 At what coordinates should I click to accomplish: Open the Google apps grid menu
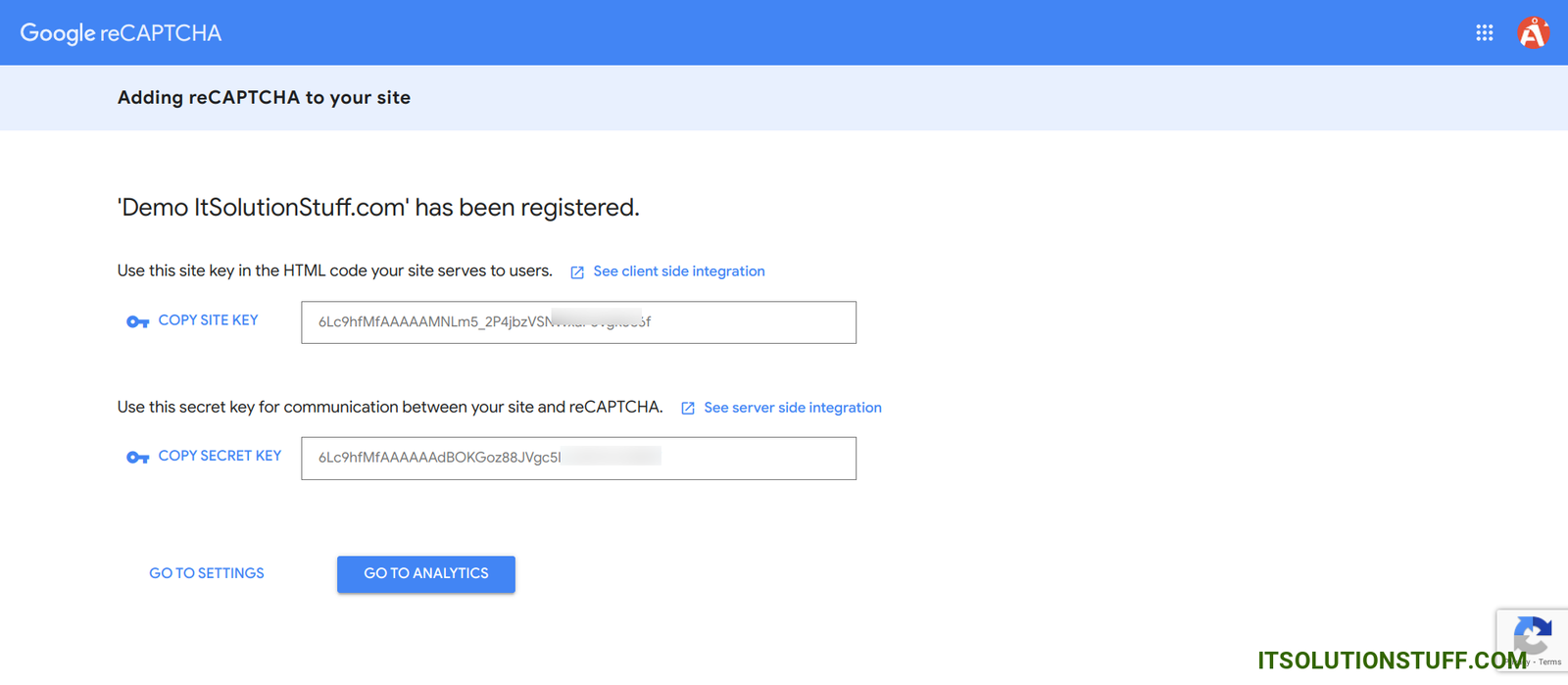[x=1484, y=33]
